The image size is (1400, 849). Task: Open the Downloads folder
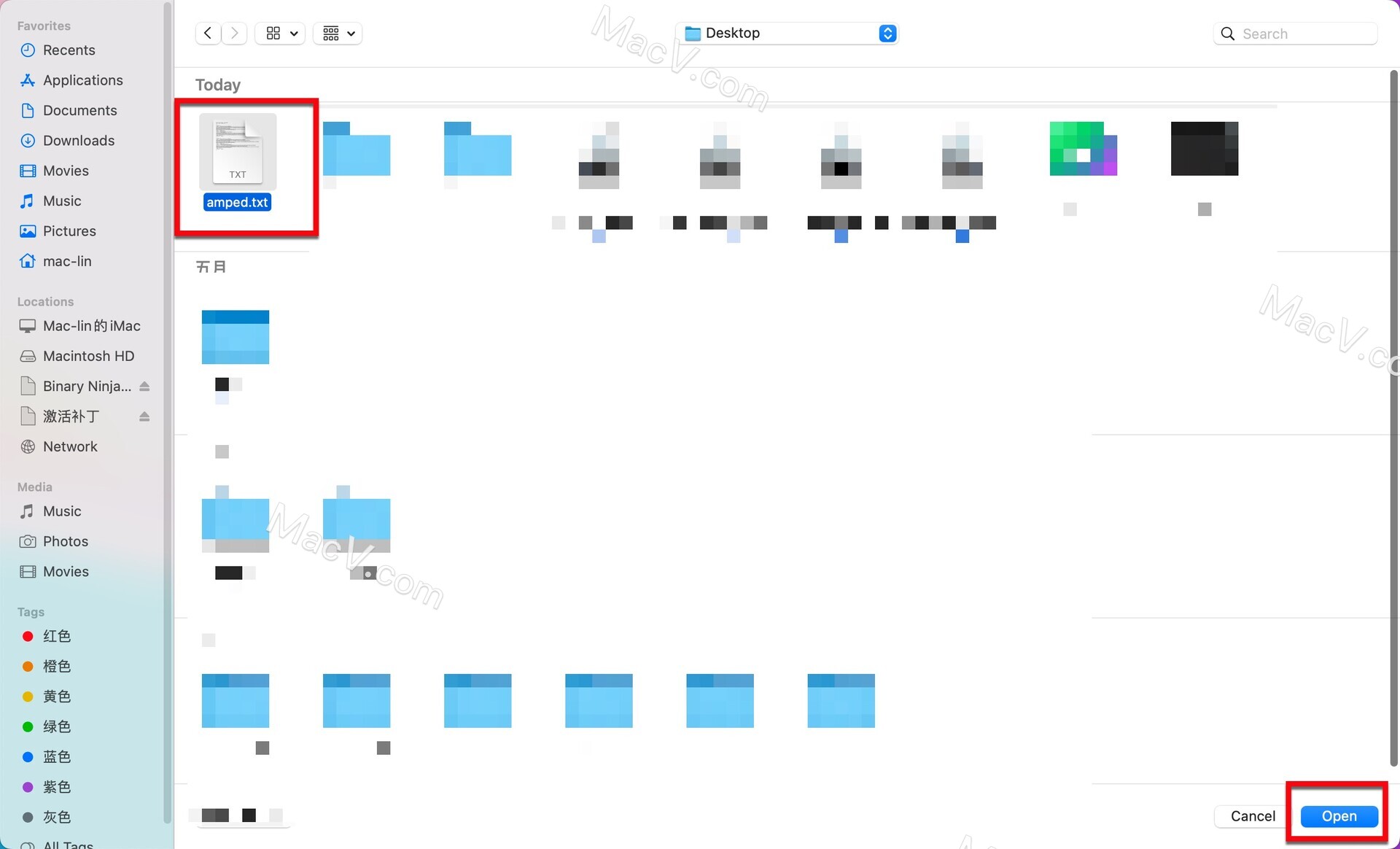point(78,141)
